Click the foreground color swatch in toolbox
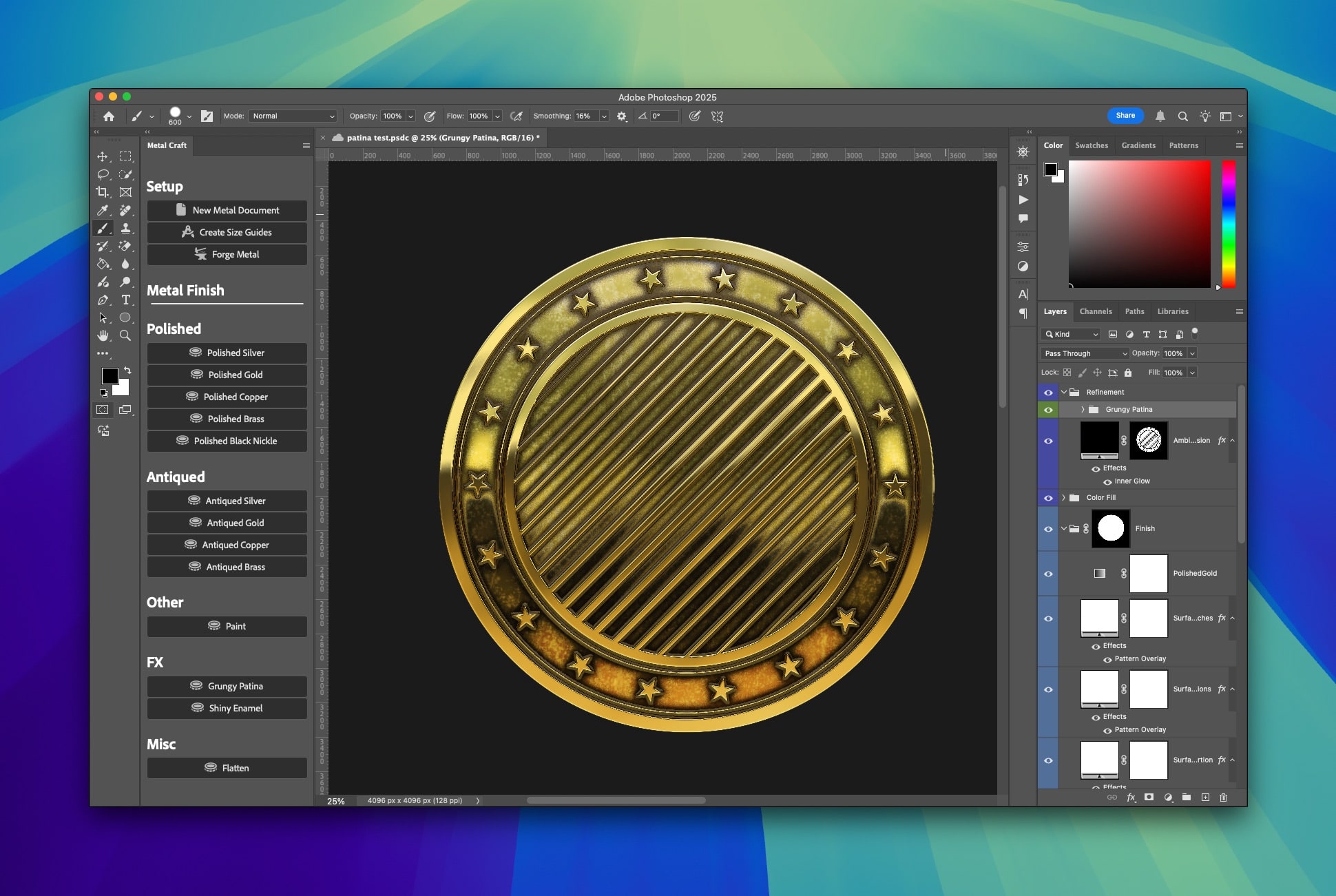Image resolution: width=1336 pixels, height=896 pixels. 109,375
